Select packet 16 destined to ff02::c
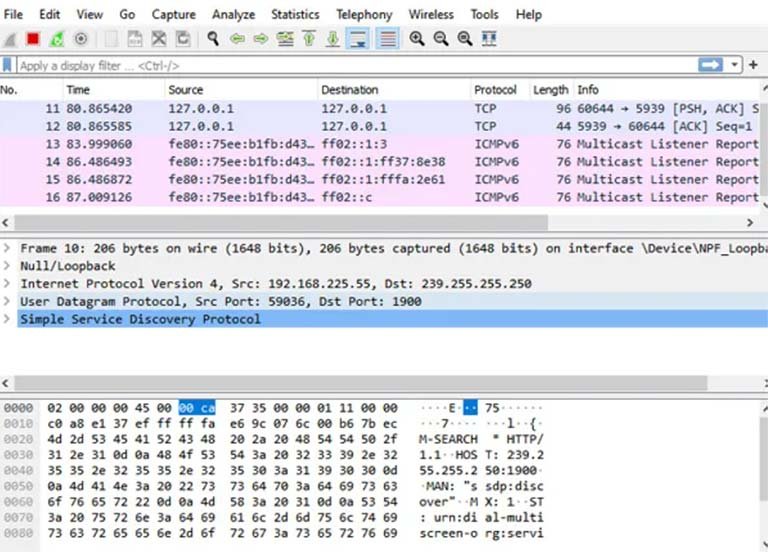This screenshot has width=768, height=552. point(380,197)
